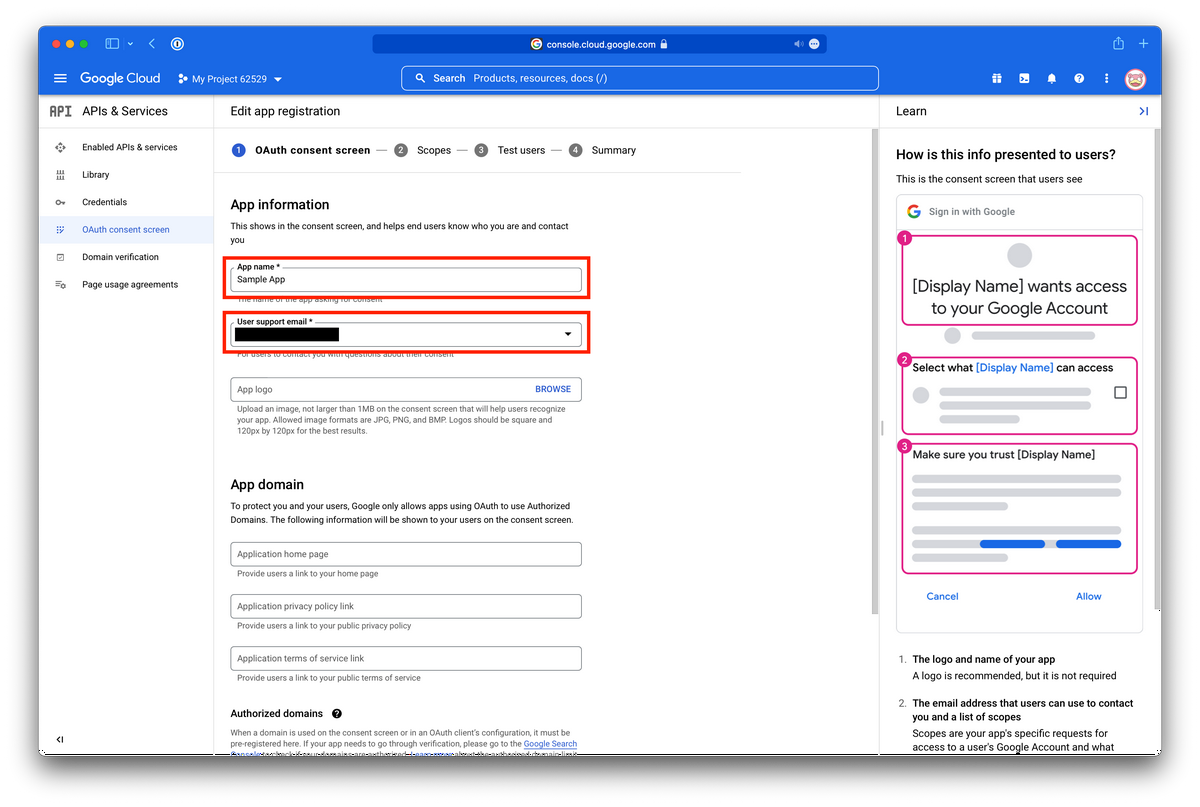This screenshot has width=1200, height=807.
Task: Check the box in preview section 2
Action: [x=1120, y=393]
